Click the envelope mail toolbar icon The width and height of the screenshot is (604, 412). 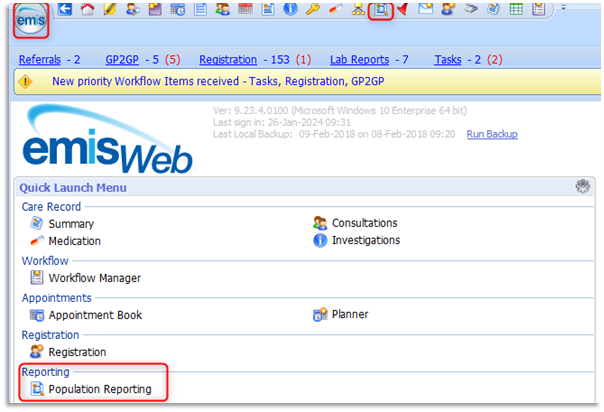[426, 9]
